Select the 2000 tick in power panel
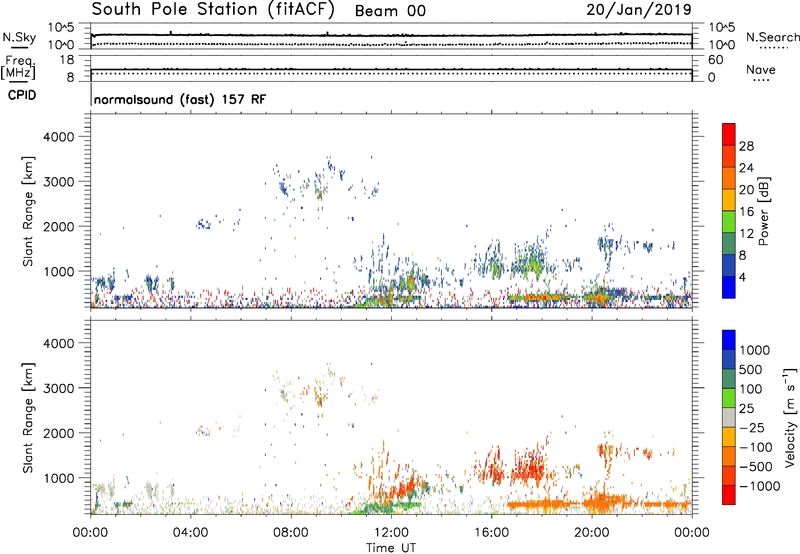Viewport: 800px width, 554px height. tap(58, 226)
